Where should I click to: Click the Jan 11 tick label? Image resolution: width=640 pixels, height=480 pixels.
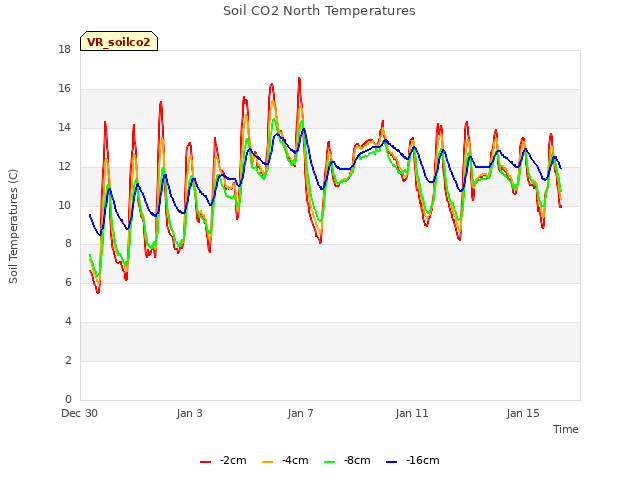pos(412,413)
